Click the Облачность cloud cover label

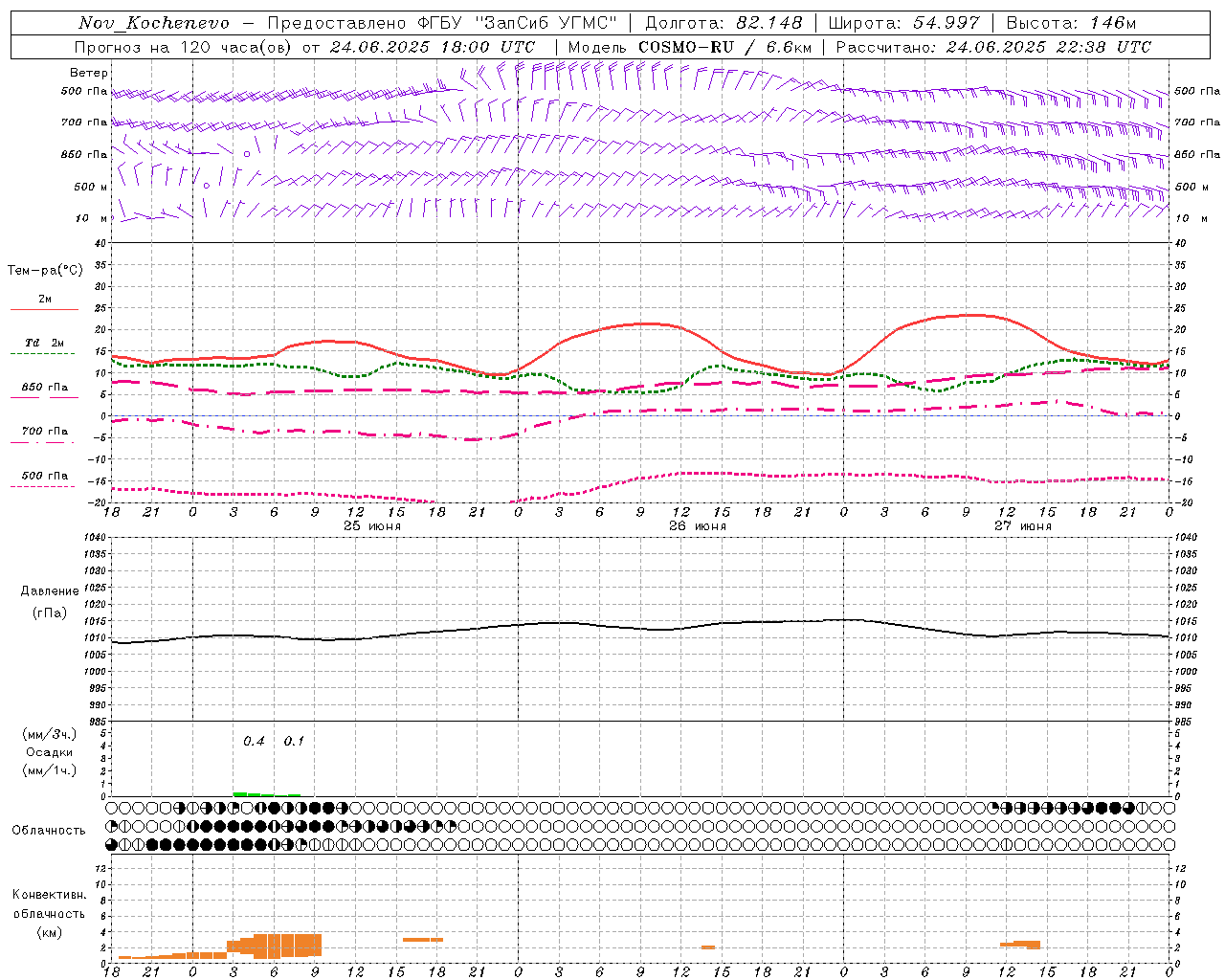(49, 830)
